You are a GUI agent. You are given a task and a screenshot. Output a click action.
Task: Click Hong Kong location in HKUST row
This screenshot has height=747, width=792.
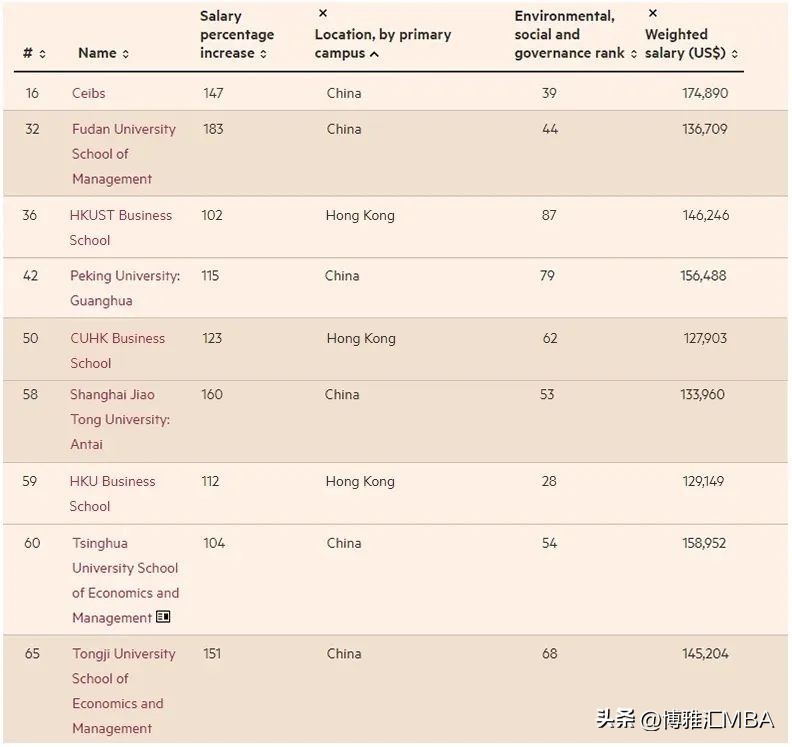[360, 215]
